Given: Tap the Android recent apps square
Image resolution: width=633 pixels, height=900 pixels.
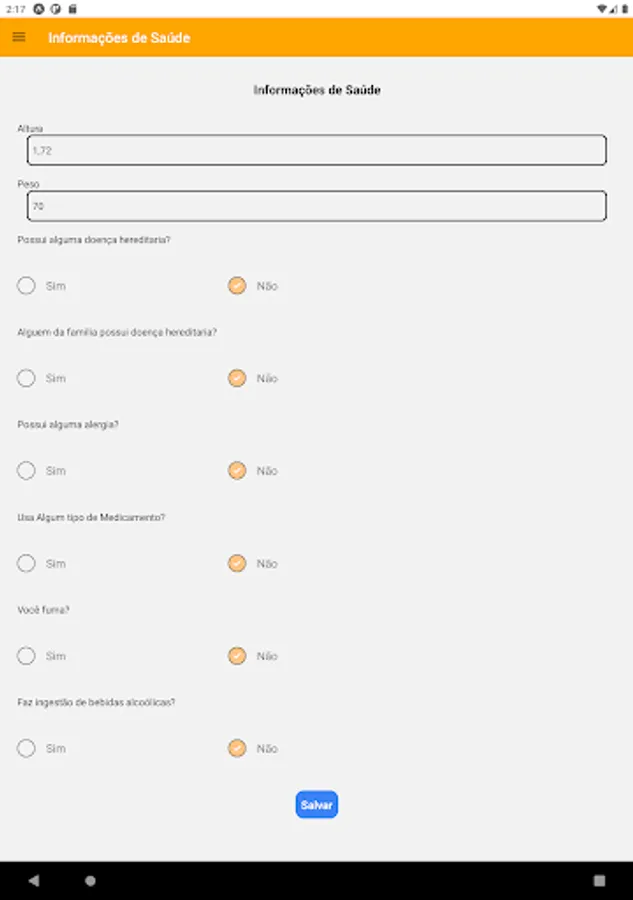Looking at the screenshot, I should [x=599, y=881].
